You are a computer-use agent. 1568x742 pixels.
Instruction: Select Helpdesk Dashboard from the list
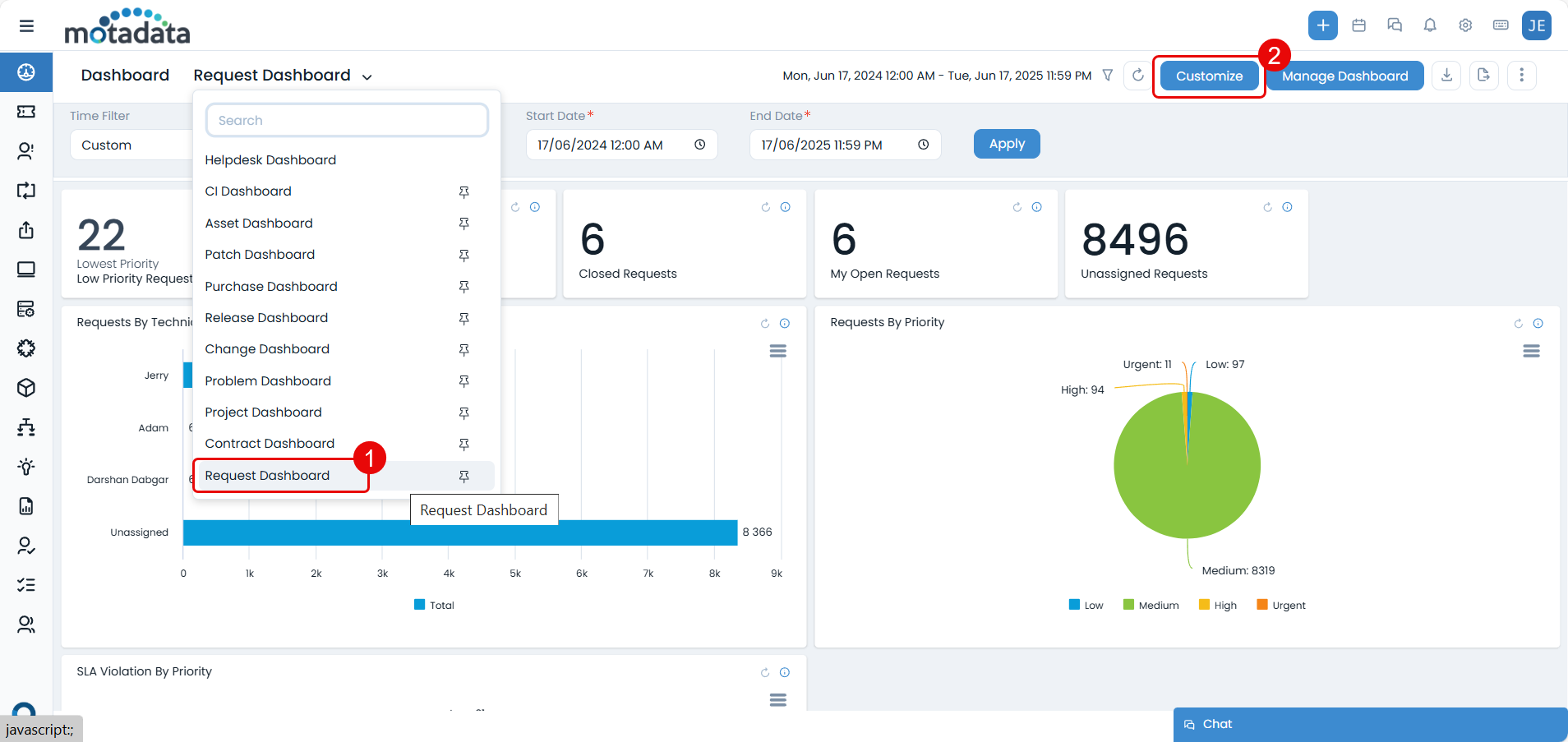point(270,160)
